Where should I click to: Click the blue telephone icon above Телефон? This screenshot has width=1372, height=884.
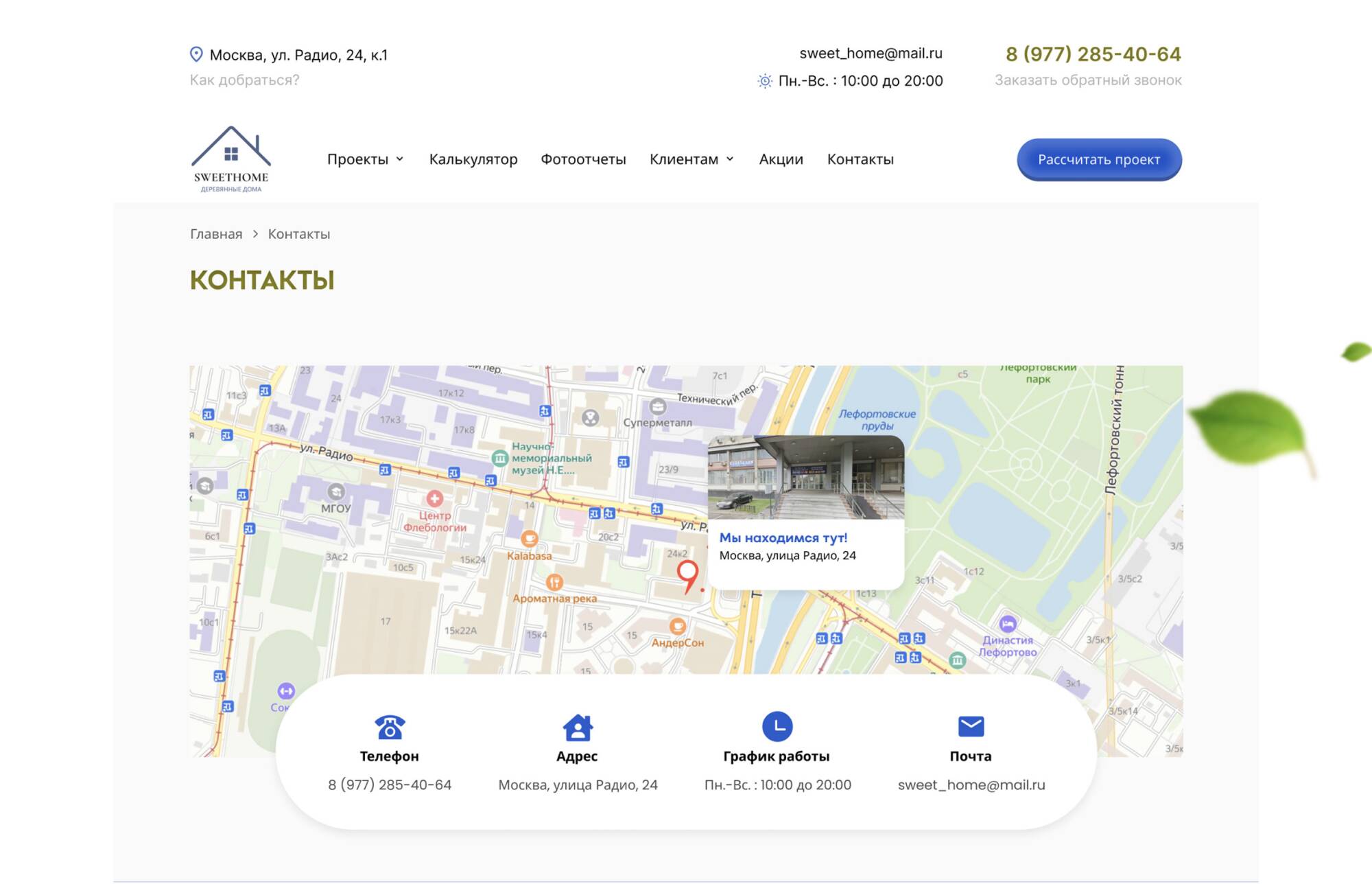(x=390, y=726)
